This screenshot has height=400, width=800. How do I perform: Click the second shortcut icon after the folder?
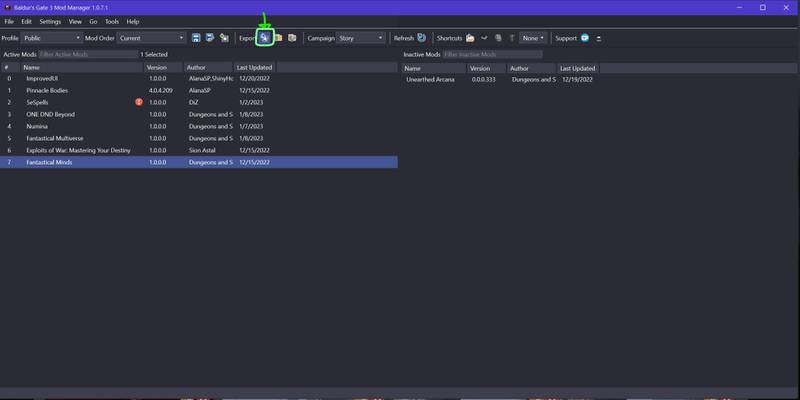click(484, 38)
